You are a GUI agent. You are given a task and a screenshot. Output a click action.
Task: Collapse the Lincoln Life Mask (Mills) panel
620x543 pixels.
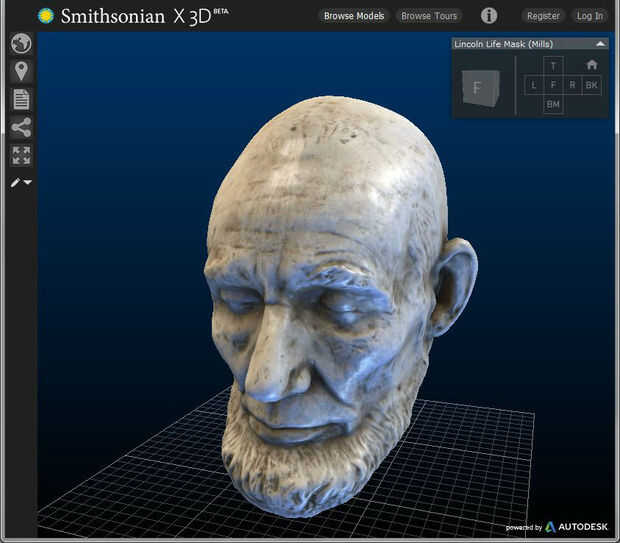click(x=600, y=44)
